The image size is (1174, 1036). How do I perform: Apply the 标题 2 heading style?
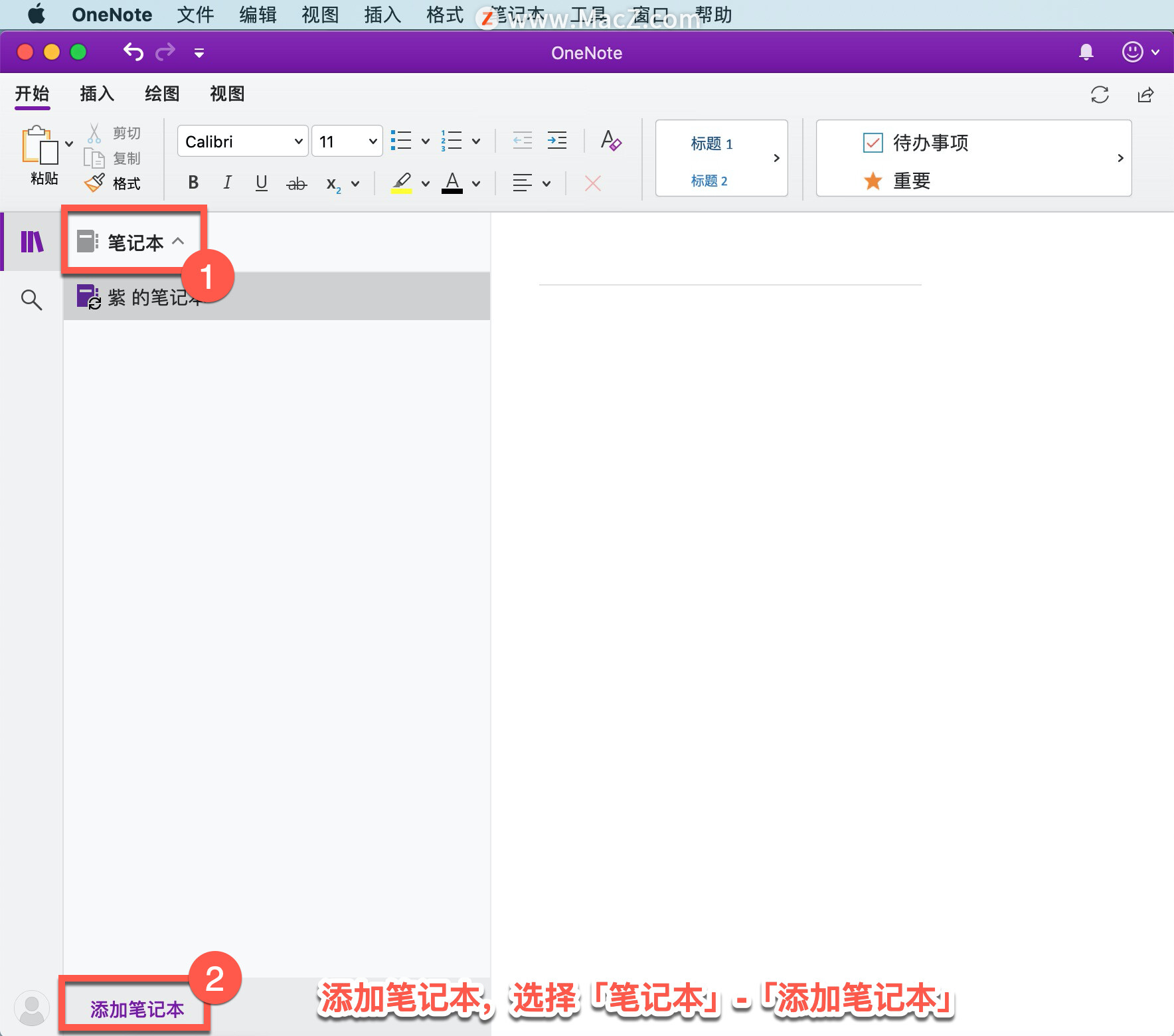[x=709, y=181]
